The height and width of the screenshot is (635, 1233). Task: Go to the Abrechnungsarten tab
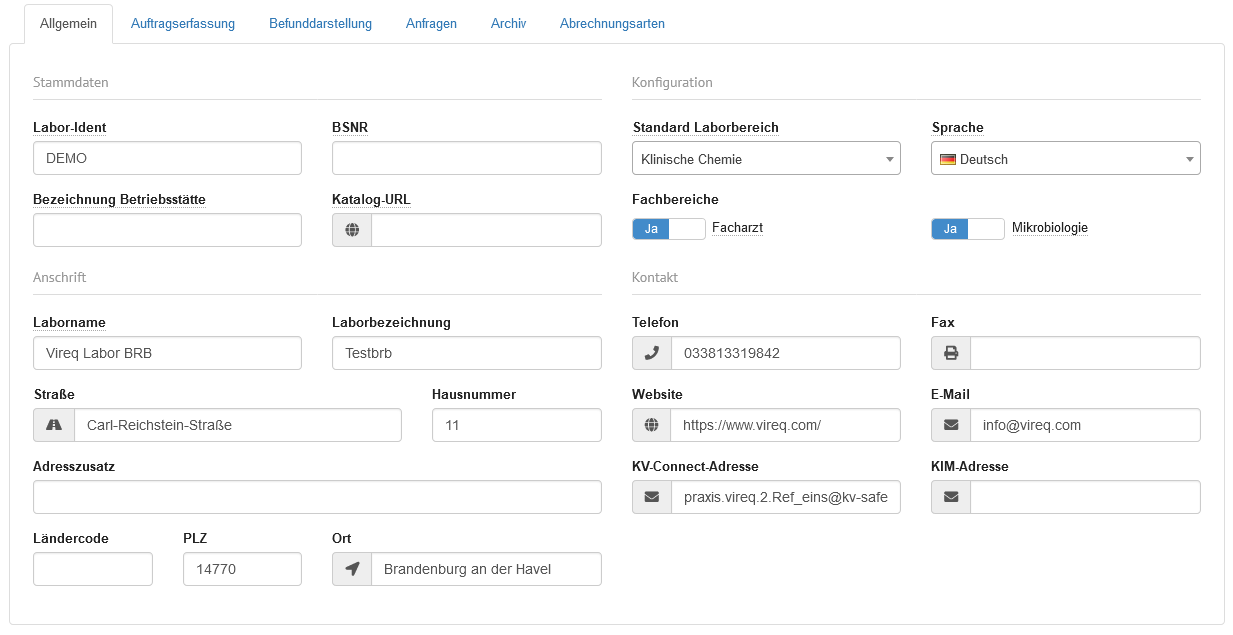coord(612,24)
